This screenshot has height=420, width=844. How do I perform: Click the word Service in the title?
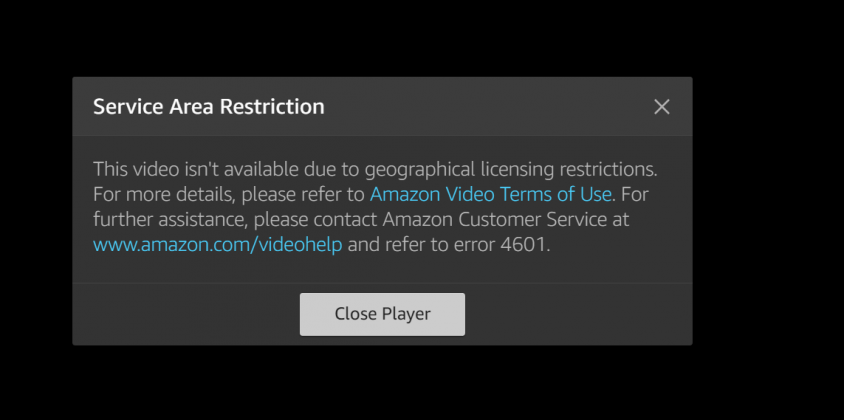[x=129, y=107]
